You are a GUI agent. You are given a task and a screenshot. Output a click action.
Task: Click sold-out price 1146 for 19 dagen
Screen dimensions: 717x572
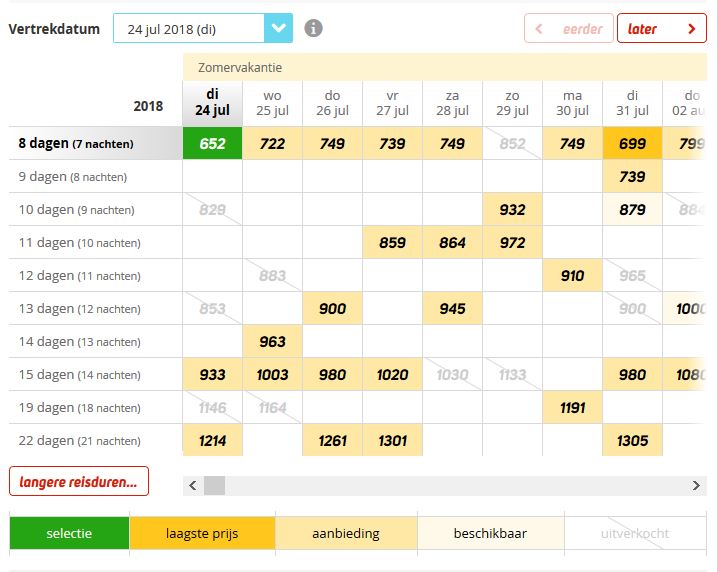(x=213, y=407)
